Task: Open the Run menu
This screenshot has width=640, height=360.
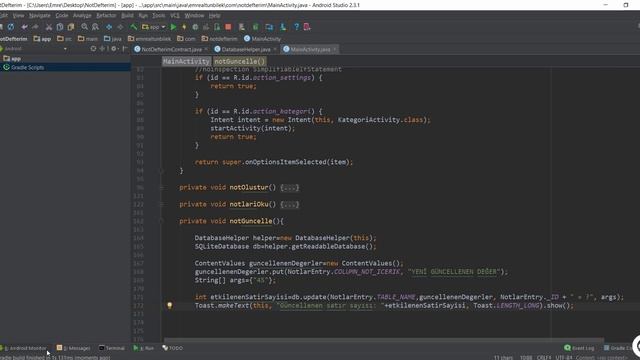Action: (x=143, y=16)
